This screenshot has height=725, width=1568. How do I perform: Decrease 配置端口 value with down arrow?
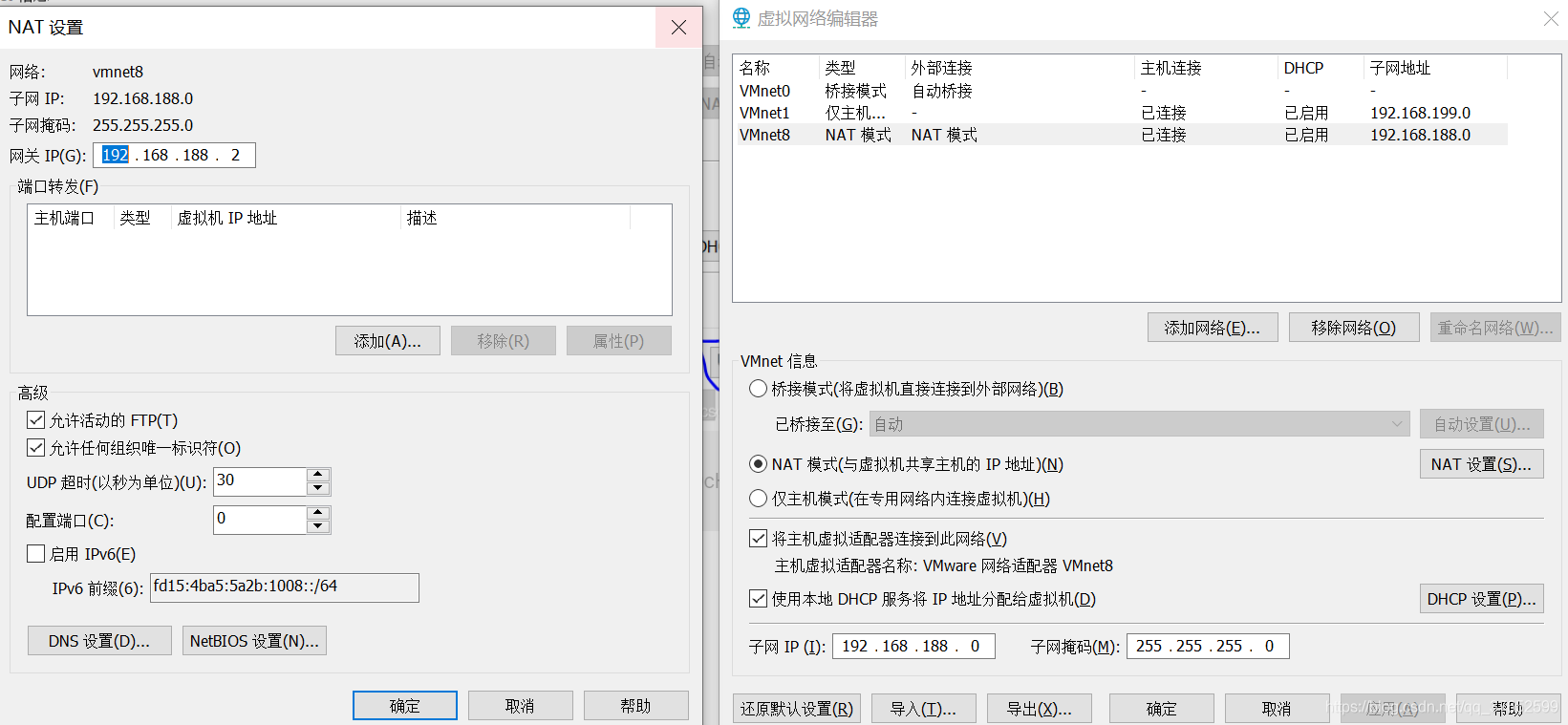pyautogui.click(x=318, y=526)
